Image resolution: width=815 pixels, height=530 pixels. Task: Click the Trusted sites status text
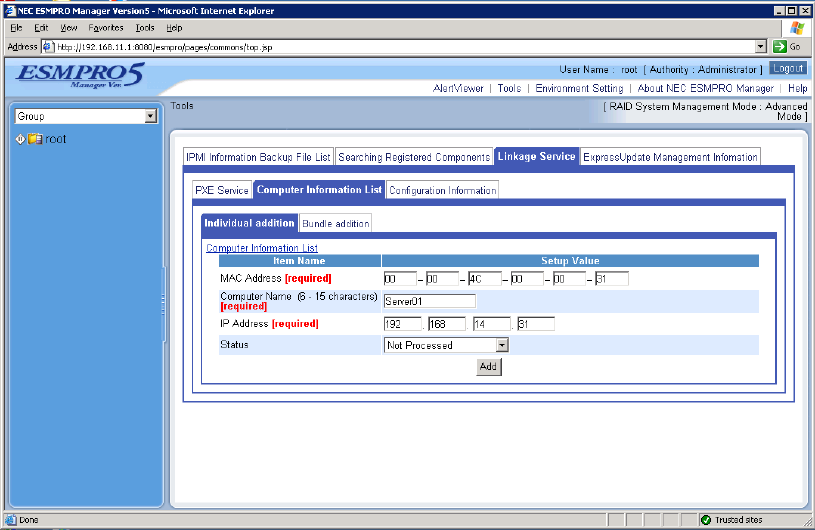pos(739,520)
